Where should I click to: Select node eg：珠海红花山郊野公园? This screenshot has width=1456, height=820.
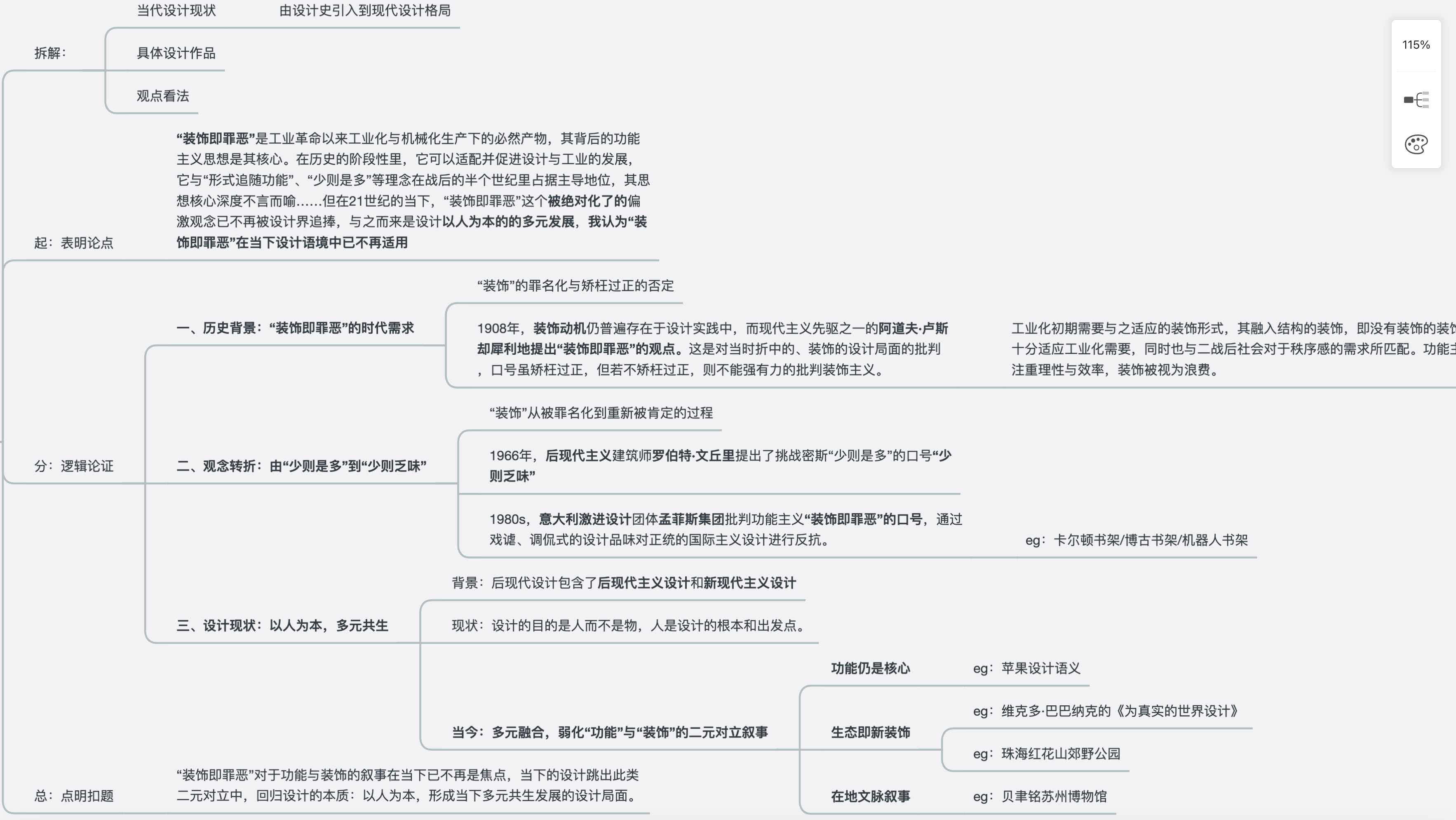click(1047, 754)
